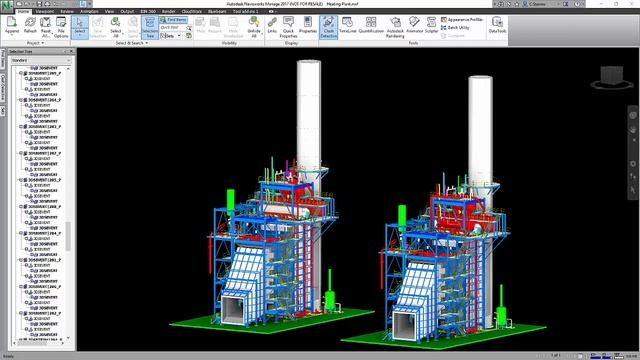This screenshot has width=640, height=360.
Task: Open the docked Find Items side tab
Action: pyautogui.click(x=3, y=58)
